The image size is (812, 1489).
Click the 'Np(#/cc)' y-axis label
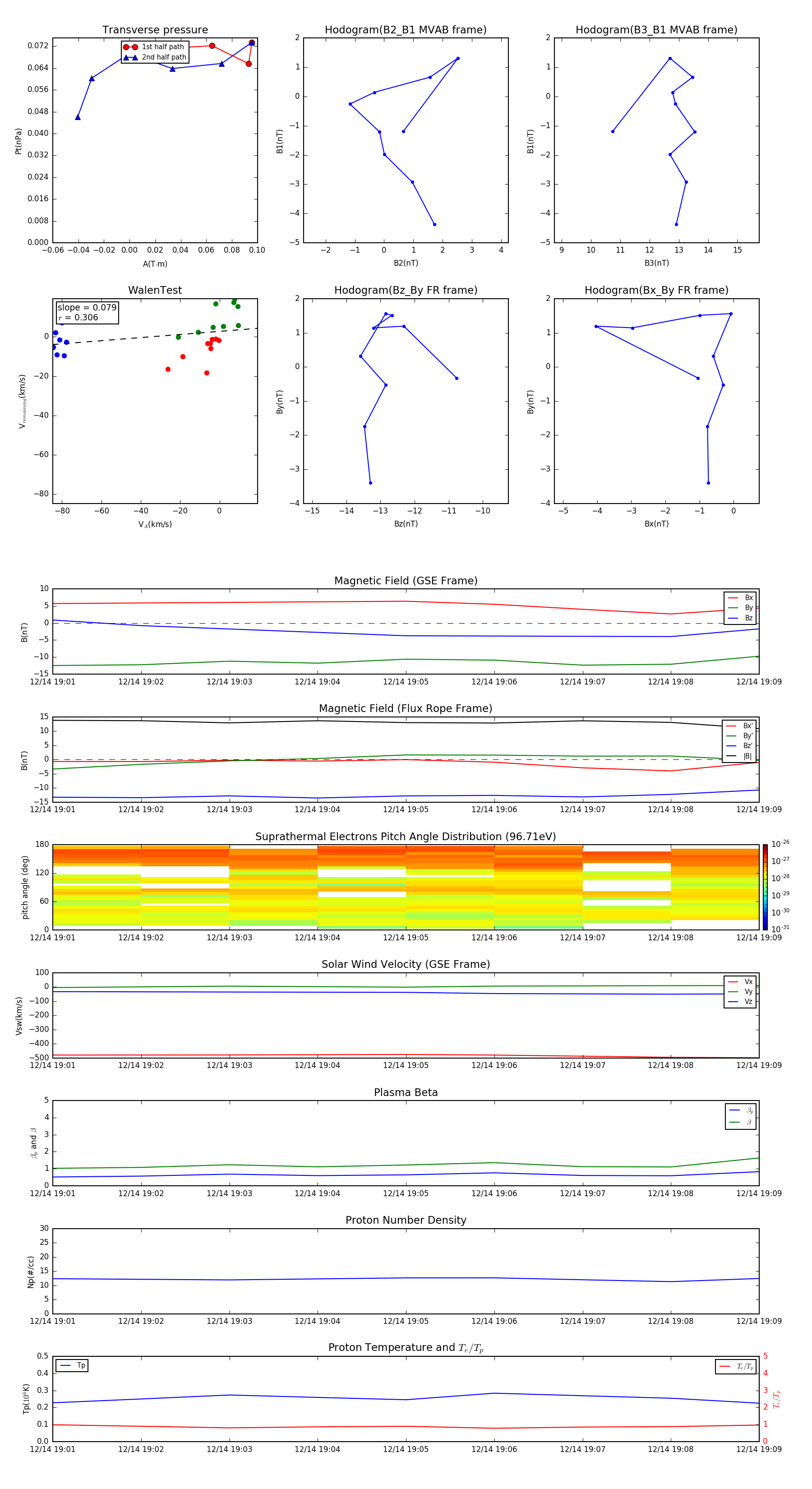click(31, 1272)
